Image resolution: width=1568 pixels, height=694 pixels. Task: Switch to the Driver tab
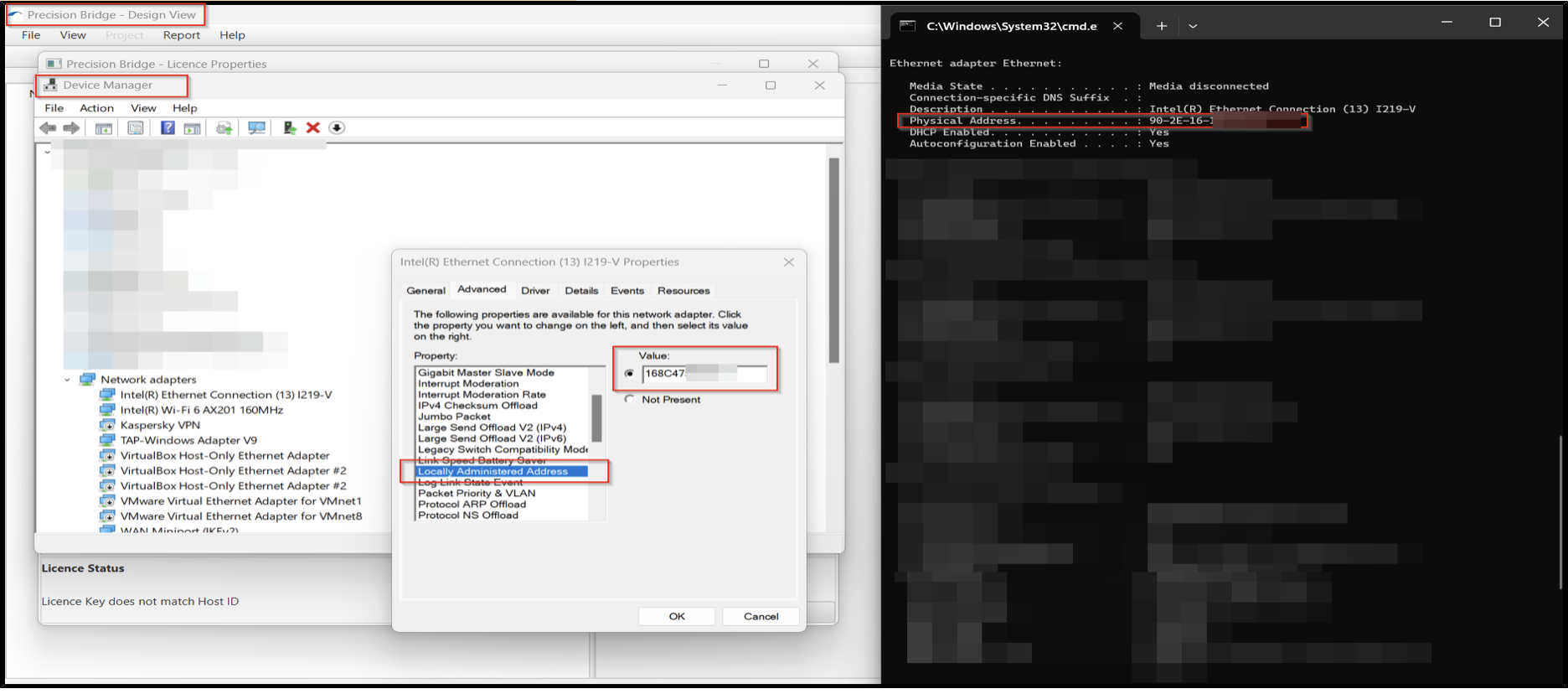[x=535, y=291]
